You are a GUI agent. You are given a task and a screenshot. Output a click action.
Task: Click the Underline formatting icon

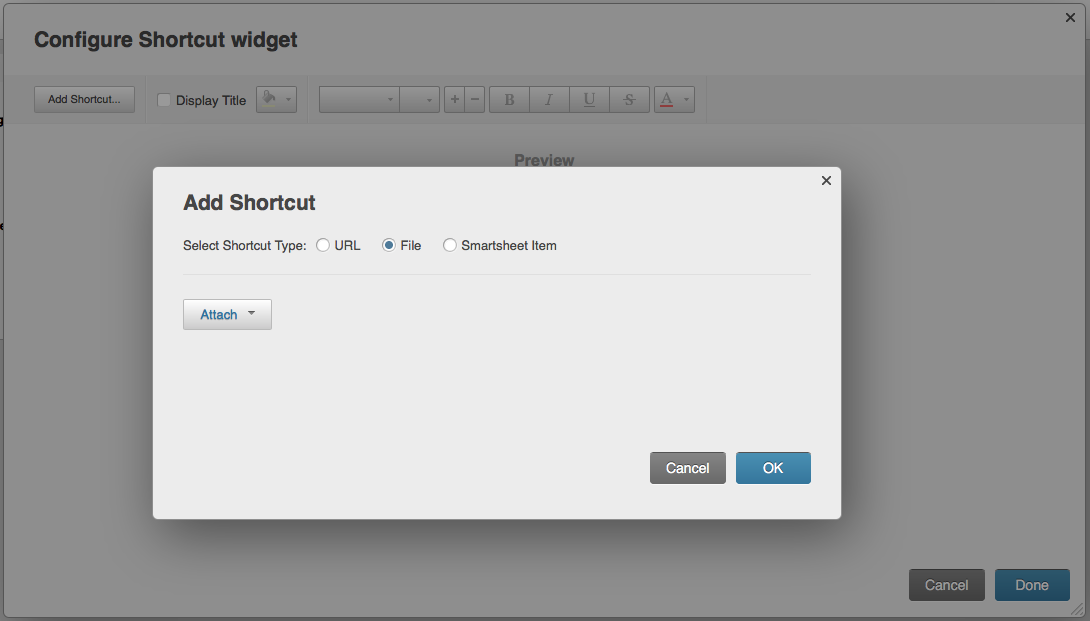coord(589,99)
